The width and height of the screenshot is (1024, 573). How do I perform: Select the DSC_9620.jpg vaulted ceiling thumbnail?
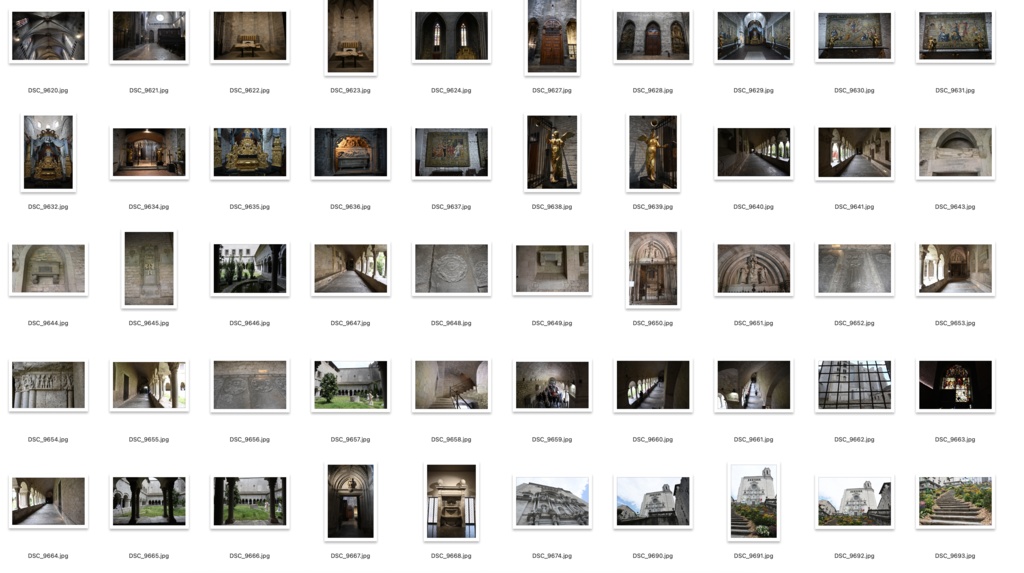tap(48, 36)
